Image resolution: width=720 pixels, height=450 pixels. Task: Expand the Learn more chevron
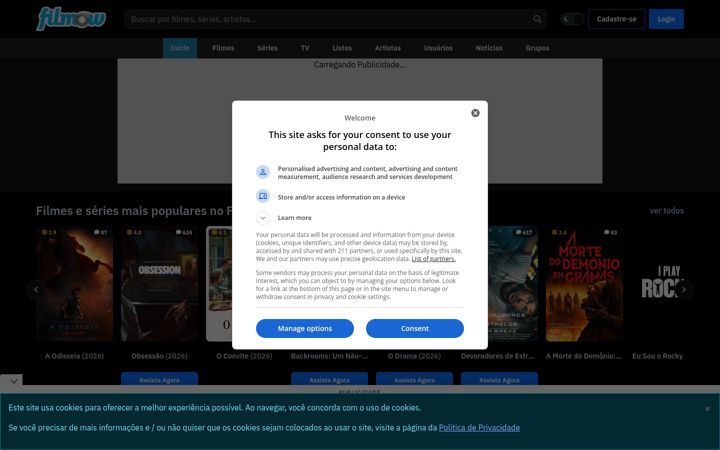click(x=263, y=218)
